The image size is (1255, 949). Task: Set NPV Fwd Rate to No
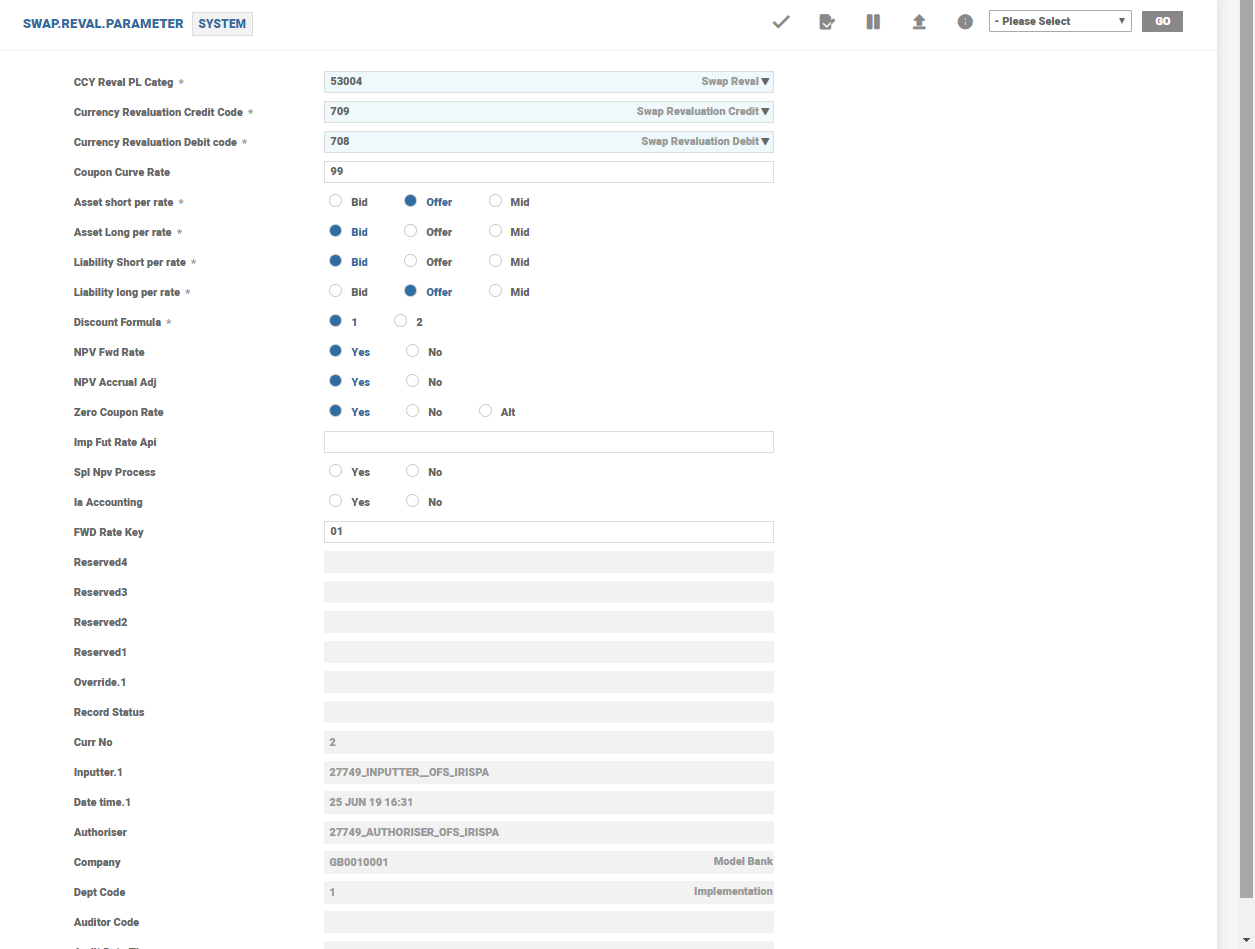click(413, 351)
